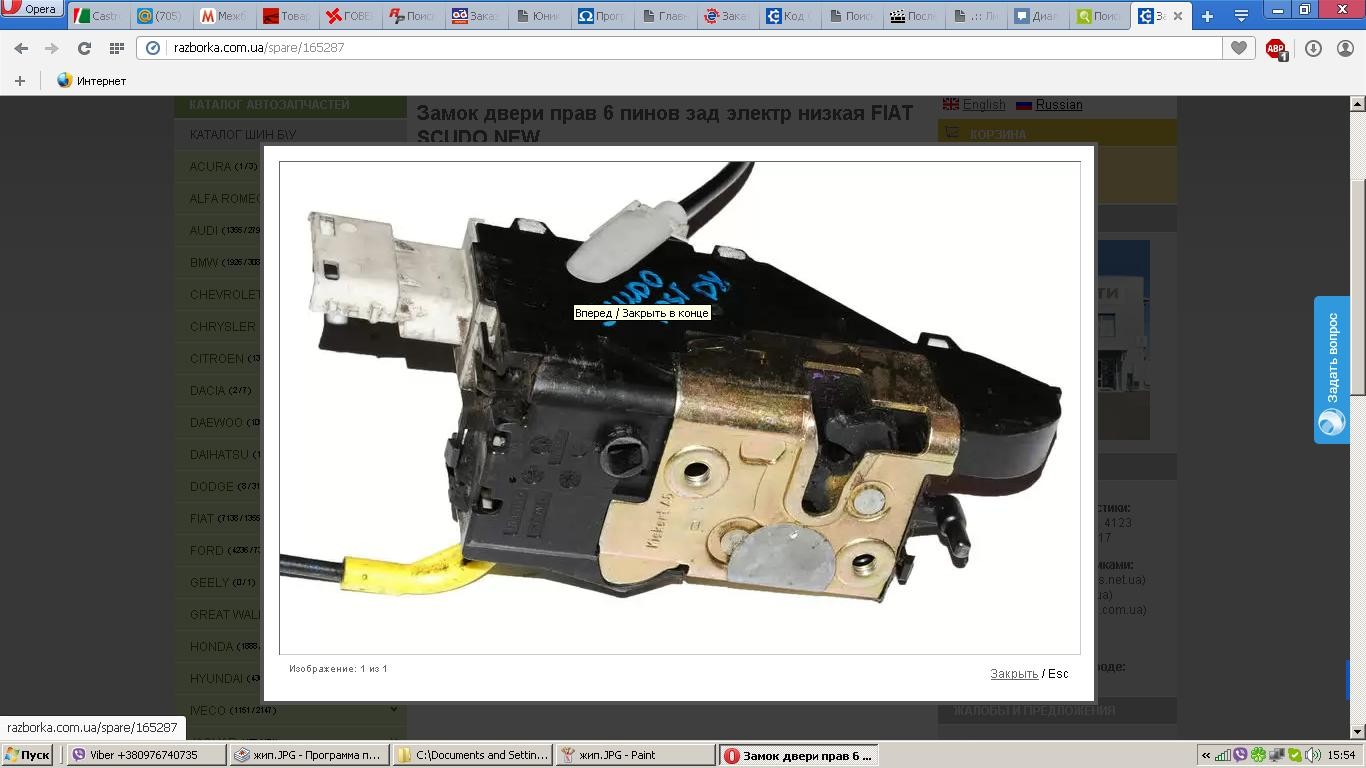Screen dimensions: 1366x768
Task: Open the Speed Dial grid icon
Action: pos(116,48)
